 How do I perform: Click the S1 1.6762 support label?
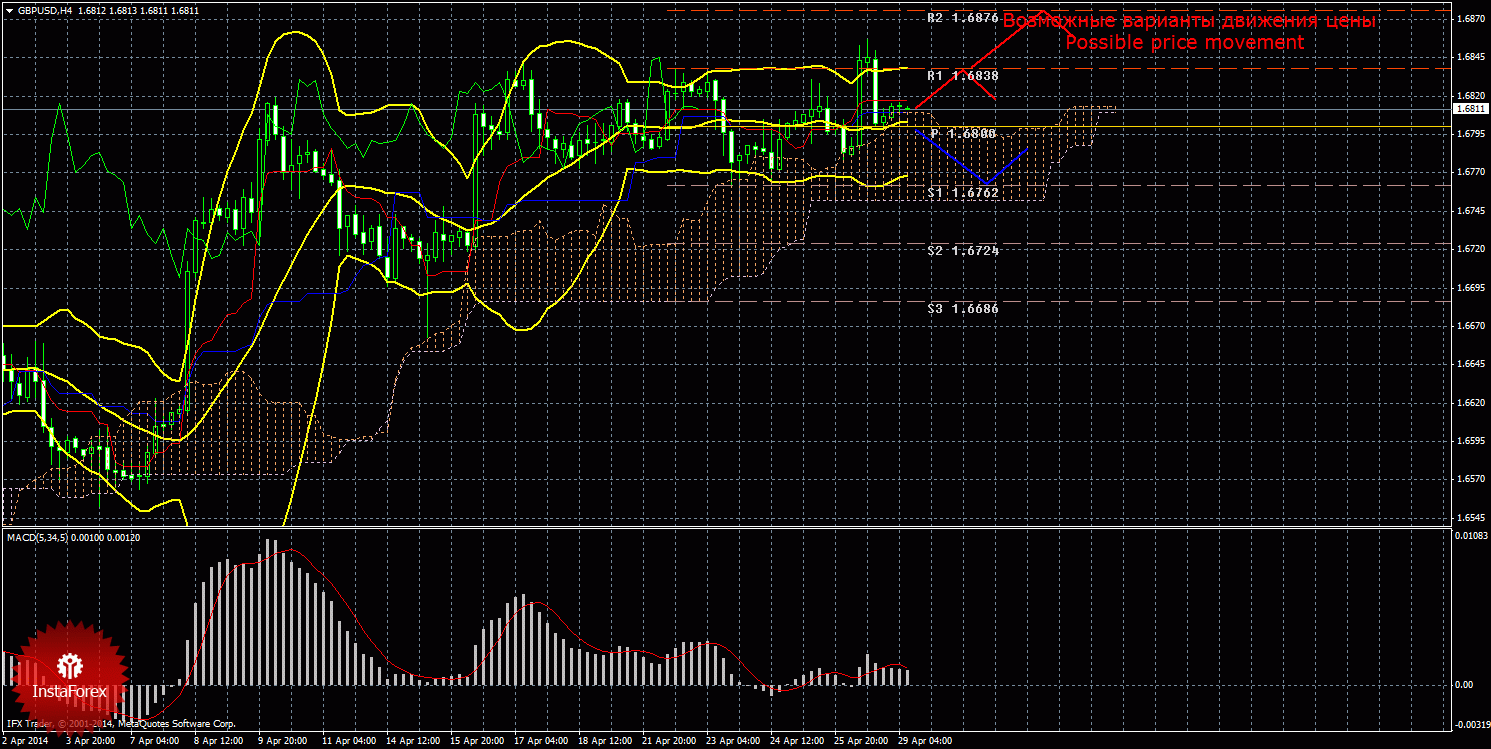(x=962, y=193)
